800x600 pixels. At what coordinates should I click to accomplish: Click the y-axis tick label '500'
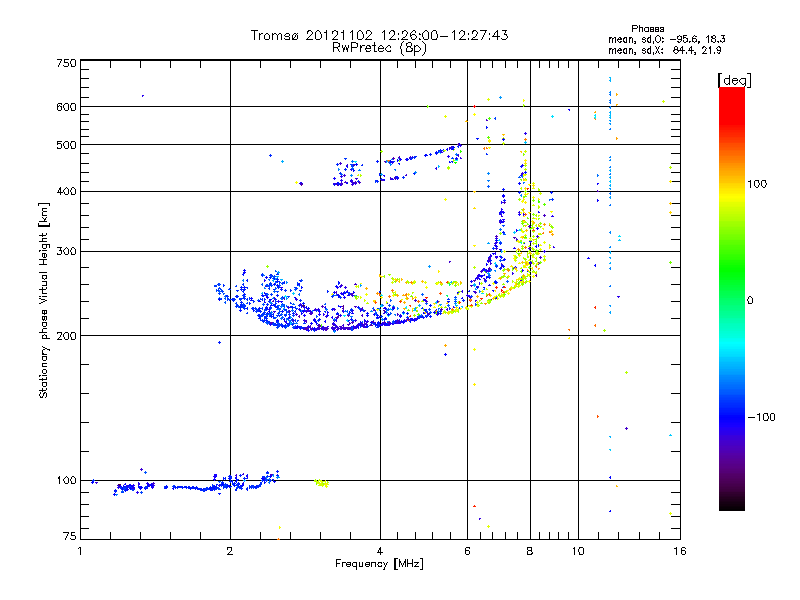click(x=66, y=145)
